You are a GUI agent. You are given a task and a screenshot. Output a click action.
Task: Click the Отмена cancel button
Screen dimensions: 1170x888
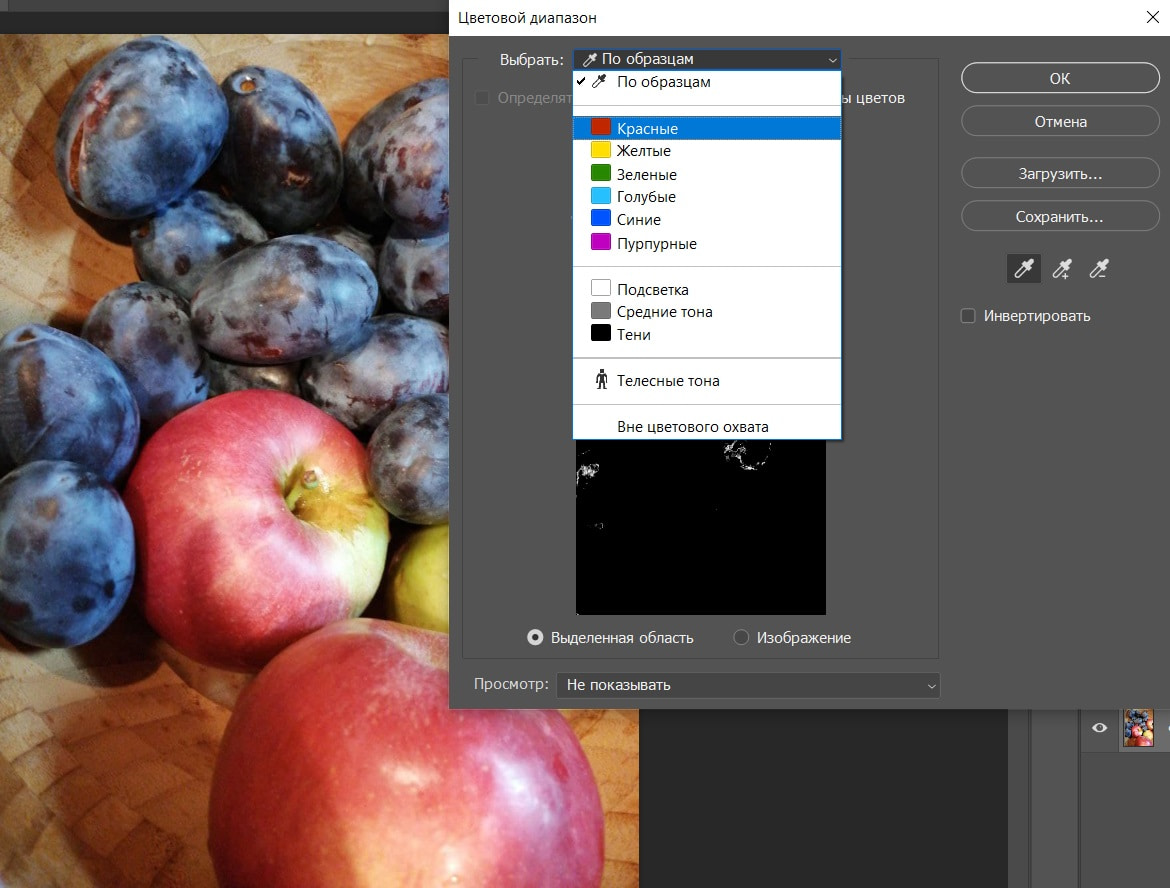click(1060, 122)
